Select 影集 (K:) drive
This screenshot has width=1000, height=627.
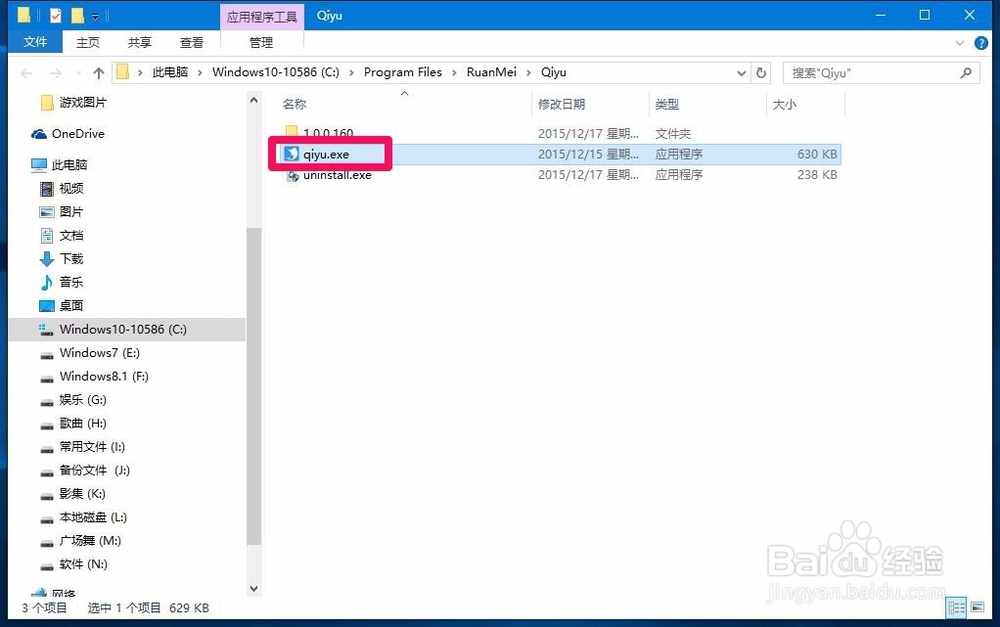tap(82, 494)
